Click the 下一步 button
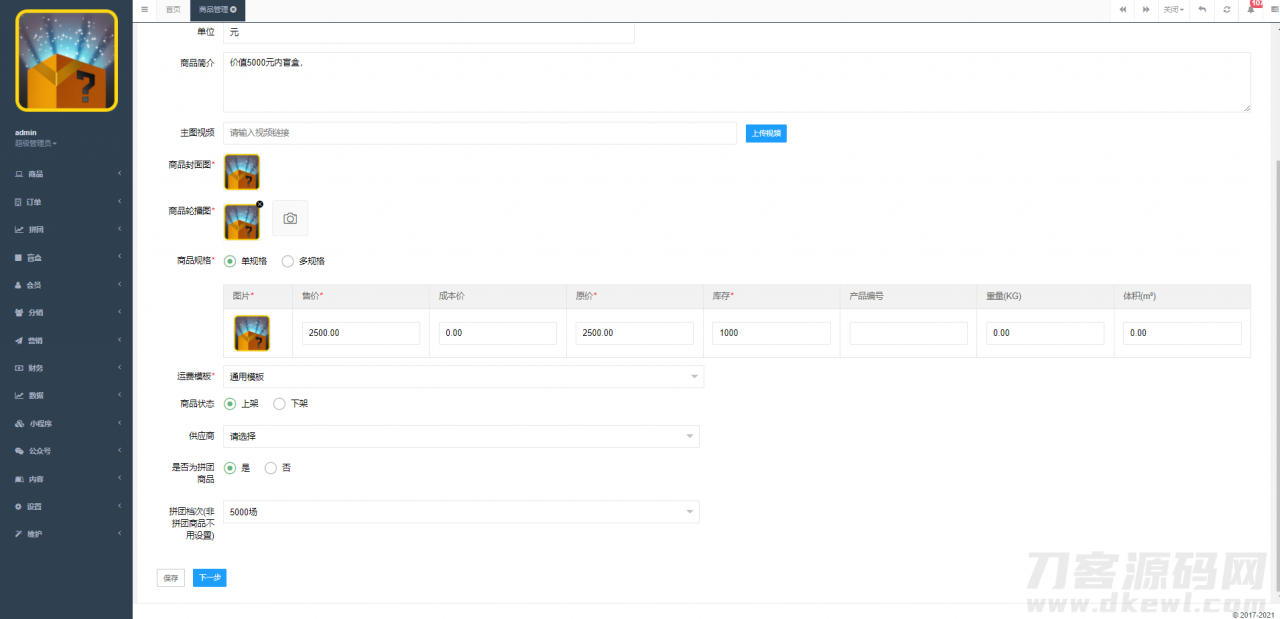The height and width of the screenshot is (619, 1280). 209,578
